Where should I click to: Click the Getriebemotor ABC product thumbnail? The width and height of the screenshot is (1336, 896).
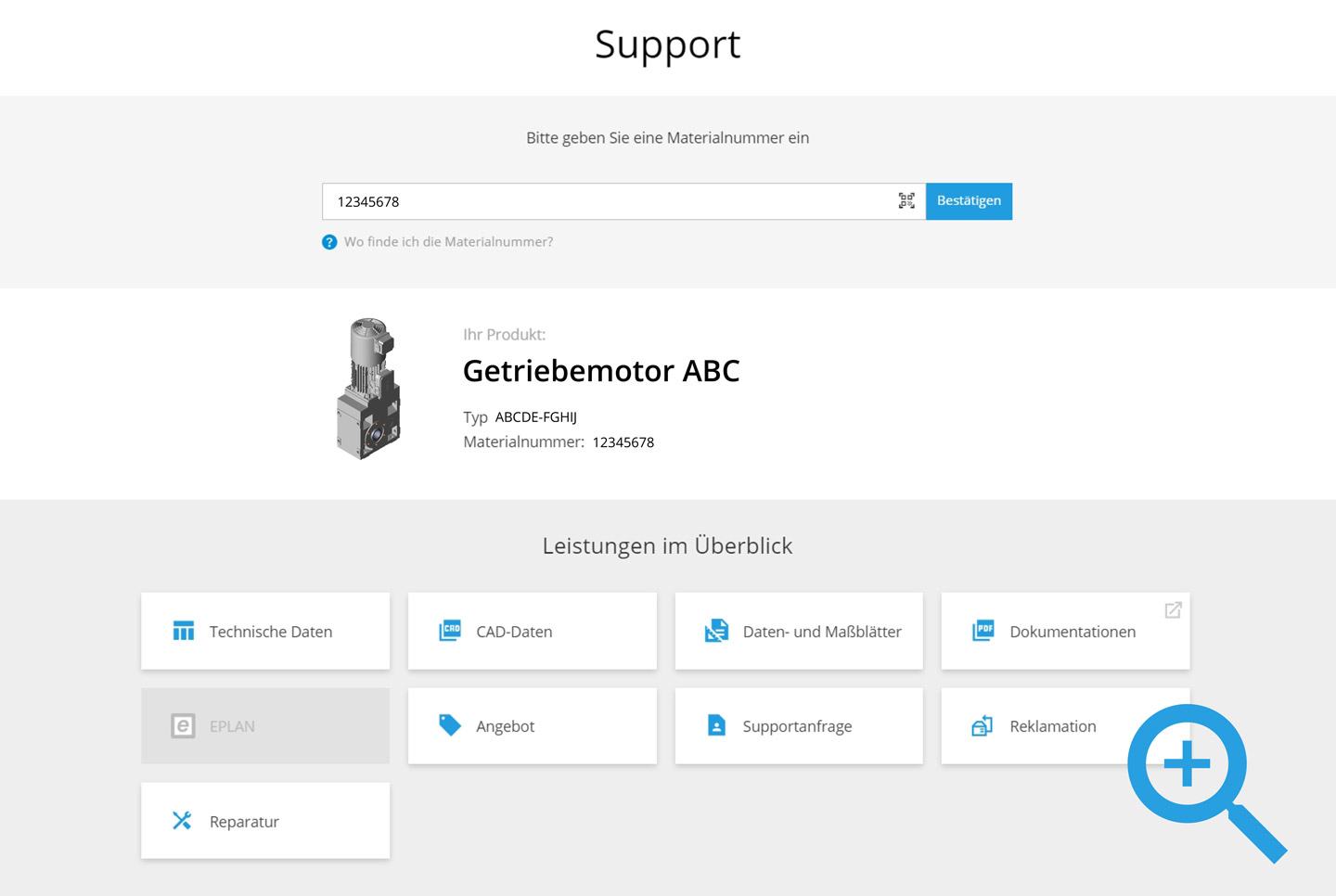pyautogui.click(x=369, y=388)
